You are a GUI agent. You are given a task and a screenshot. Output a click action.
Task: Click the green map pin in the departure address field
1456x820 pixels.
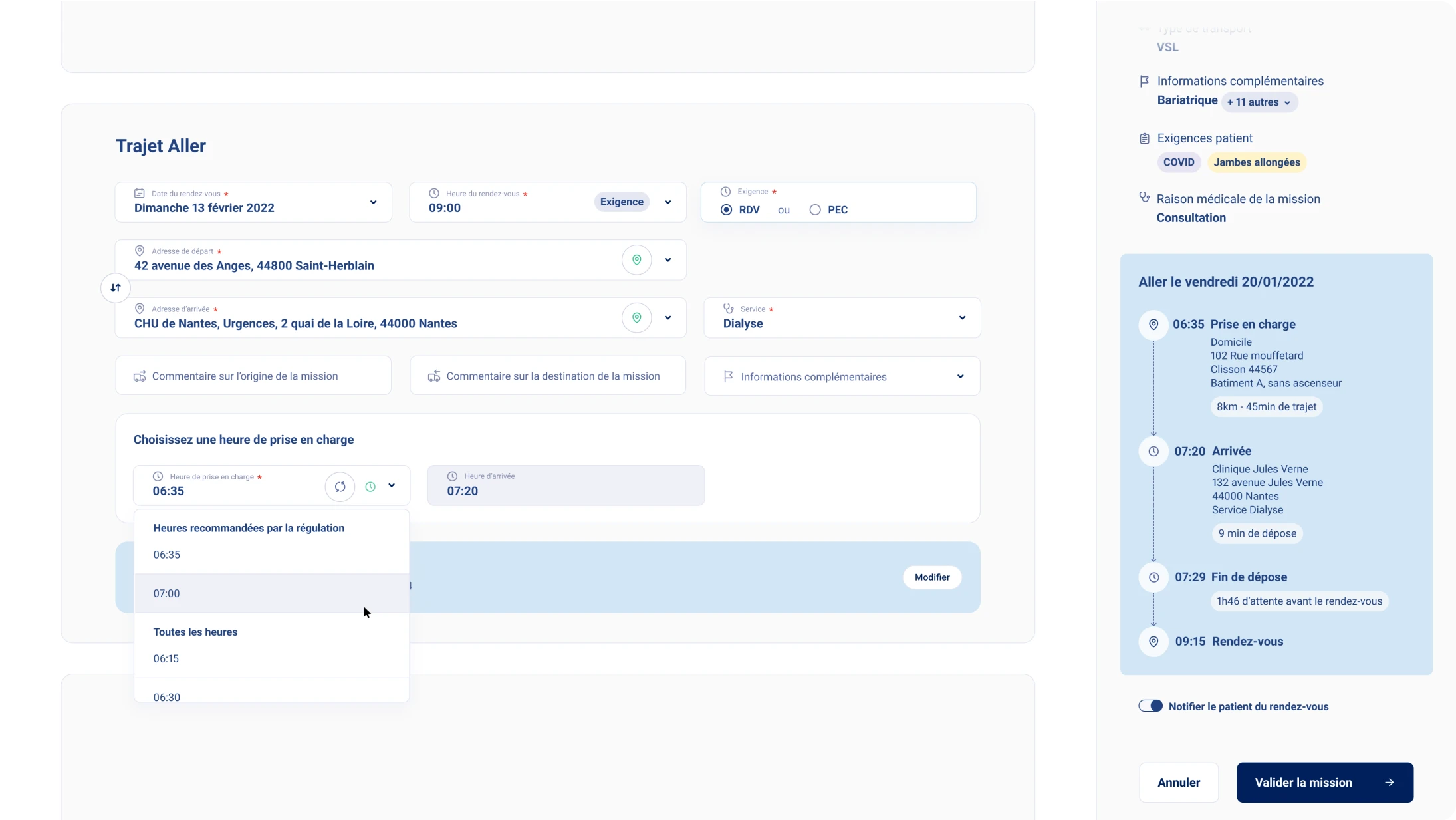636,260
